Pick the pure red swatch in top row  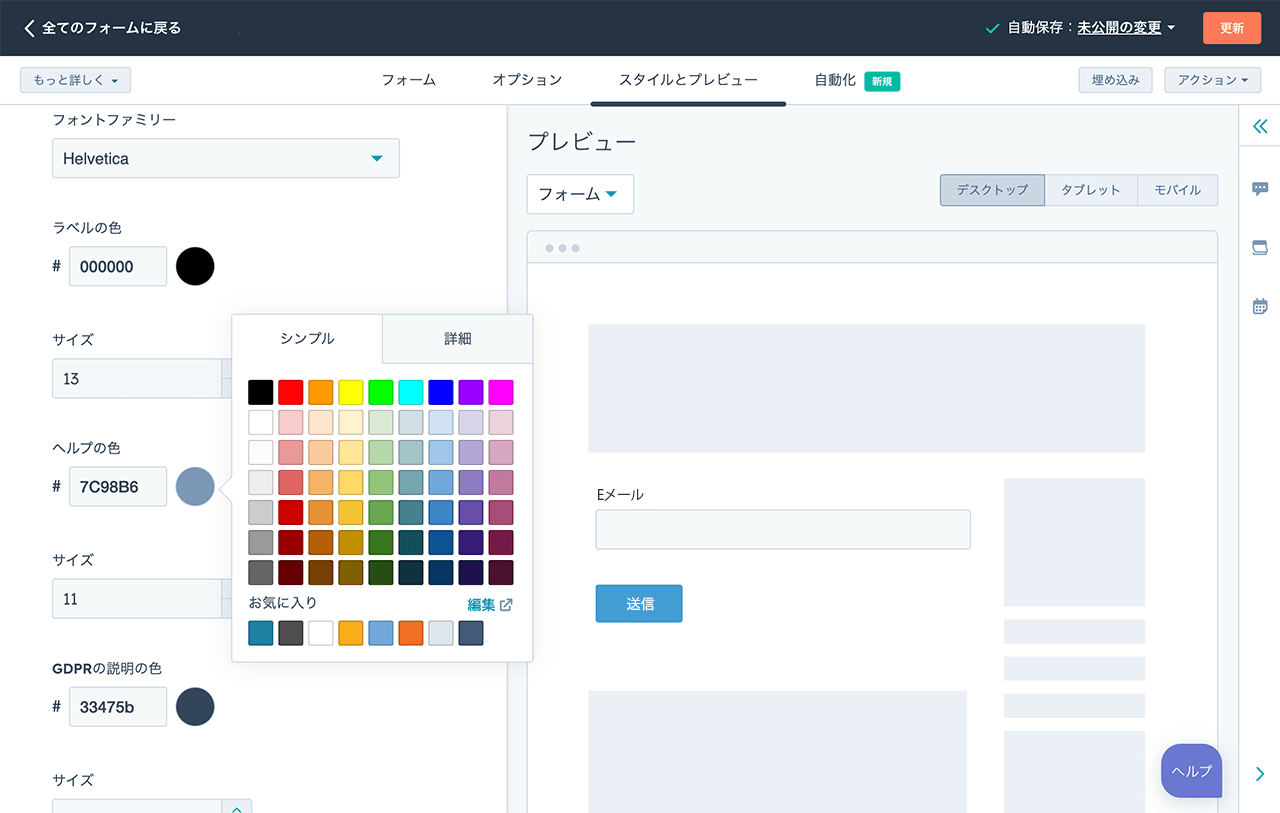[x=291, y=392]
